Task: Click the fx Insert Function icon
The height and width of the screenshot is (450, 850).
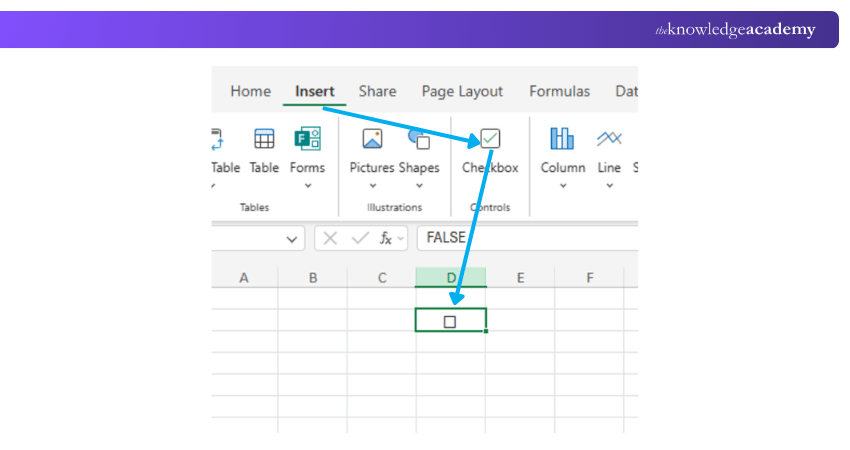Action: (385, 238)
